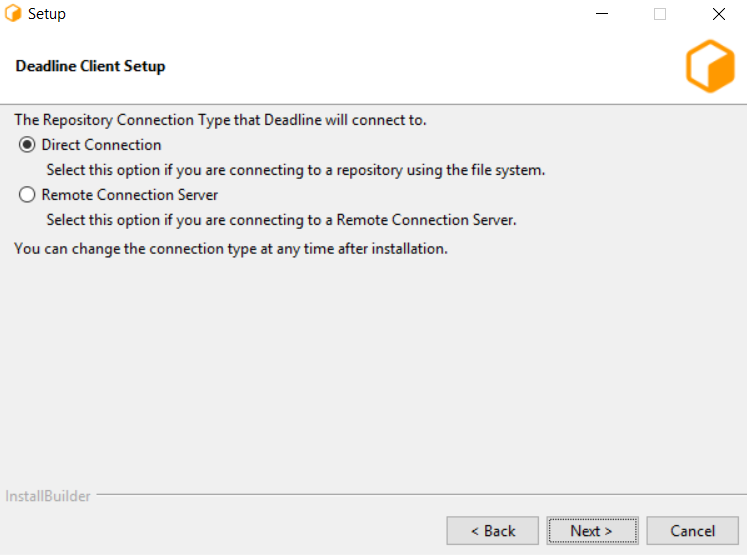The height and width of the screenshot is (555, 747).
Task: Minimize the Setup window
Action: pyautogui.click(x=602, y=15)
